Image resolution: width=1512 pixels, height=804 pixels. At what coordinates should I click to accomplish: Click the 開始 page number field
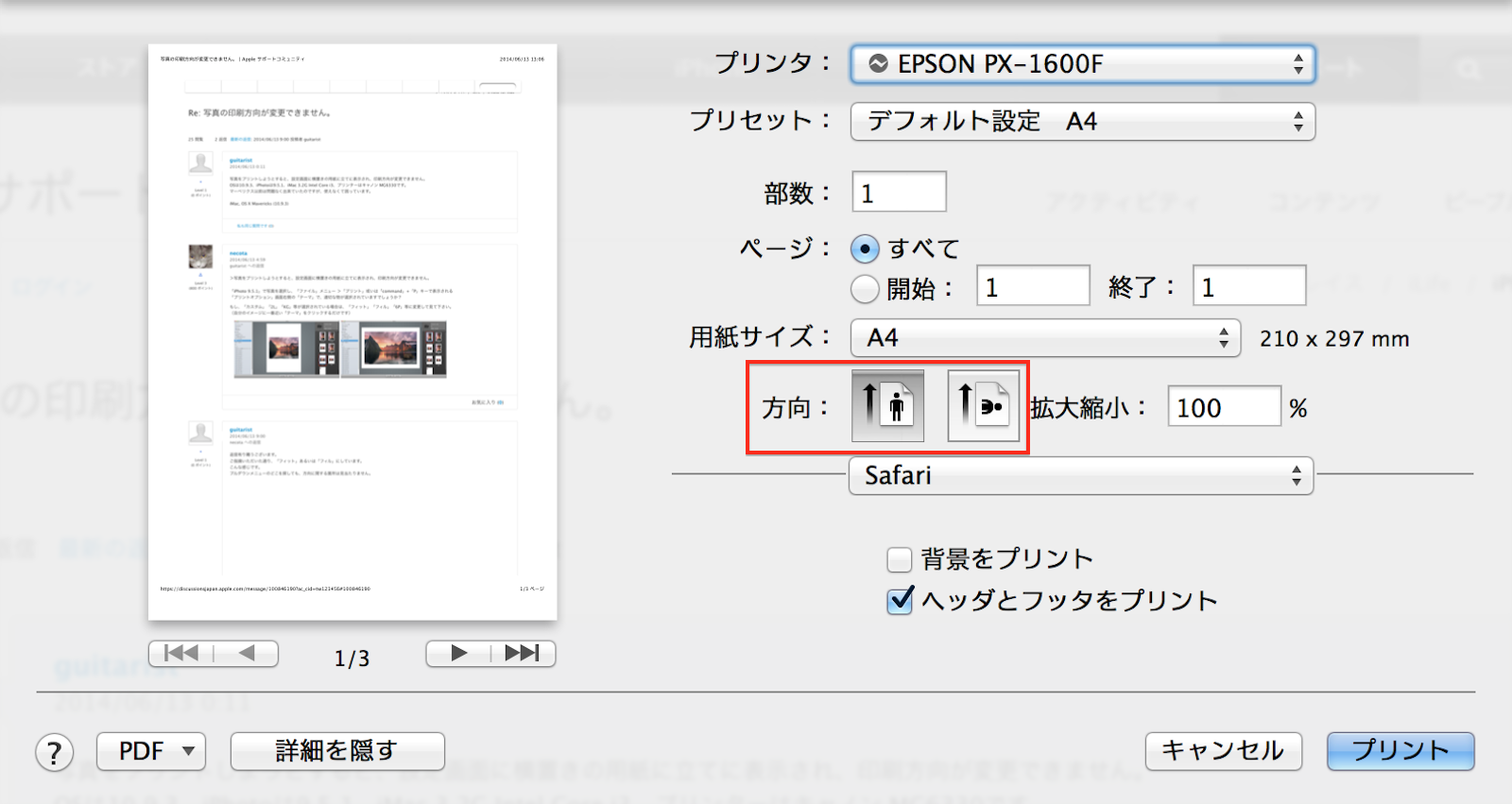coord(1033,286)
